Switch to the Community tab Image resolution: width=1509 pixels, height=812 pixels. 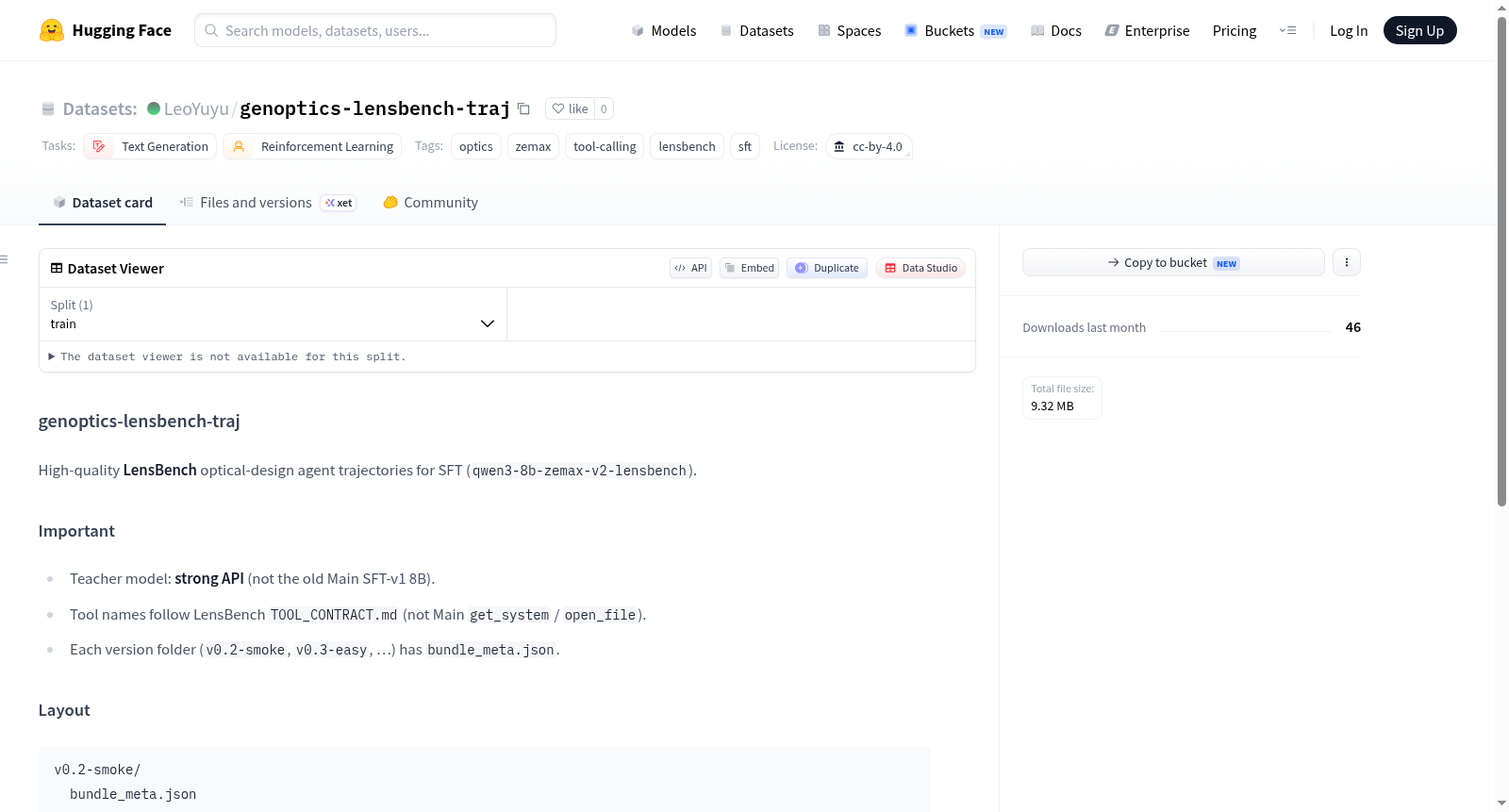(430, 202)
